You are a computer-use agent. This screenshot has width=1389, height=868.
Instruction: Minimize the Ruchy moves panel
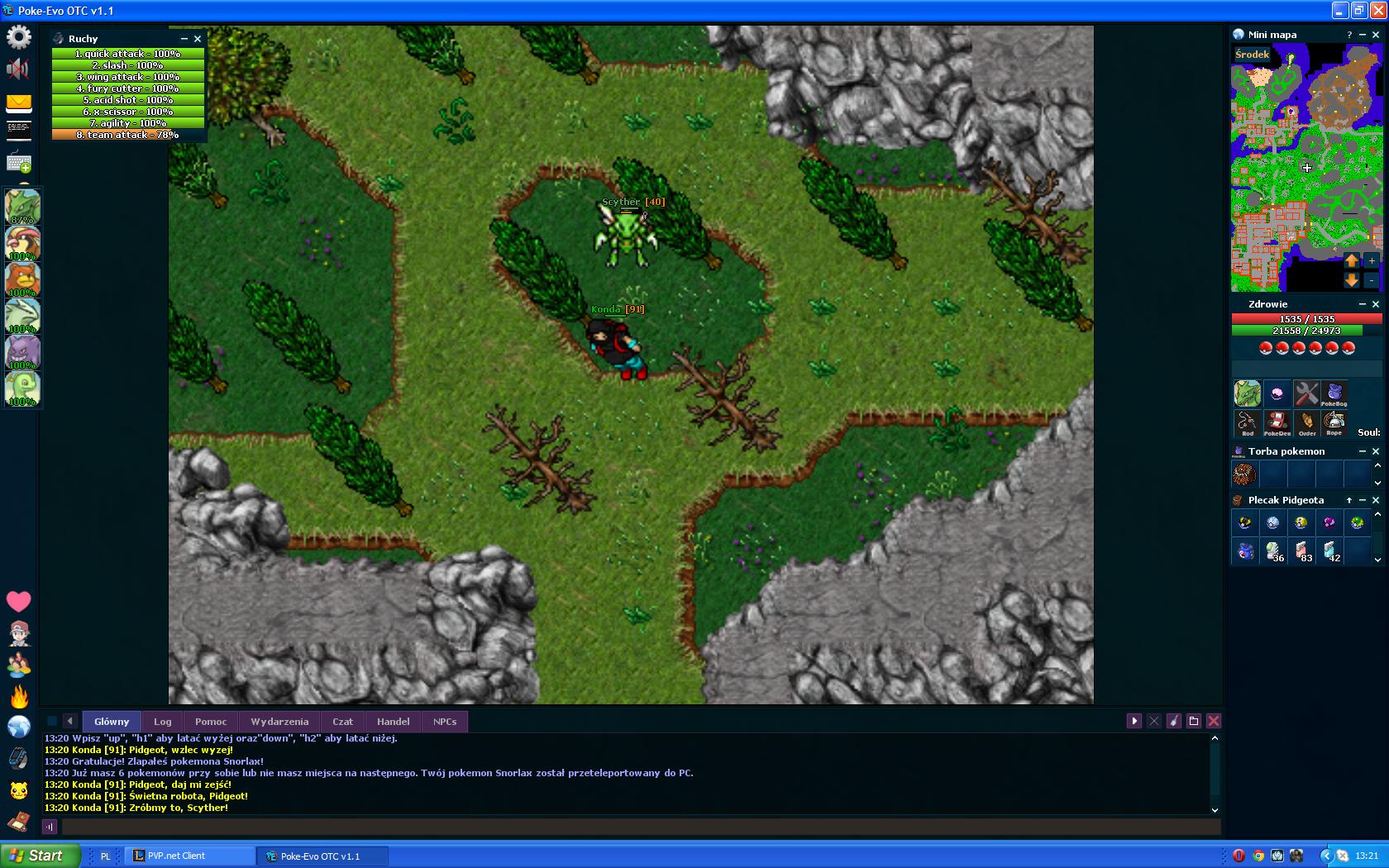pyautogui.click(x=184, y=39)
